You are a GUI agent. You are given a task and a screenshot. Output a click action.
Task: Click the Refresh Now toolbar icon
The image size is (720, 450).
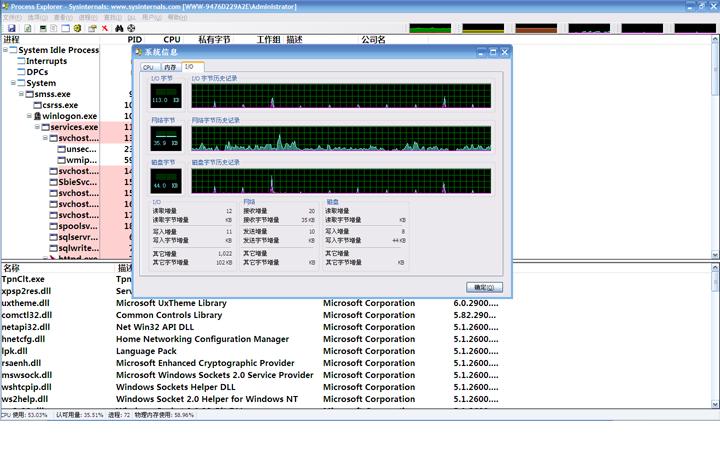point(28,28)
